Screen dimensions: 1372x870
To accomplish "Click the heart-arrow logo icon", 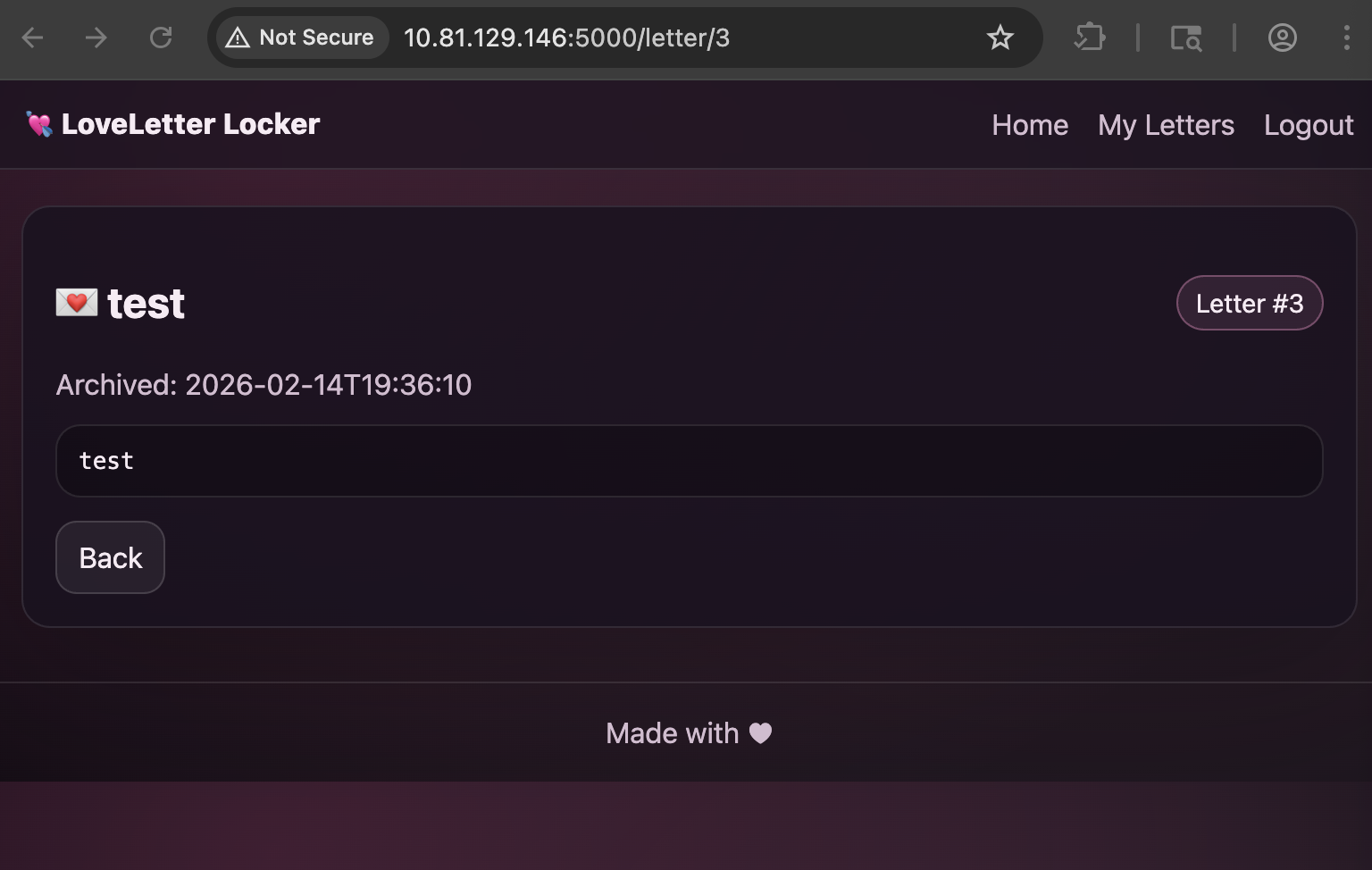I will [39, 124].
